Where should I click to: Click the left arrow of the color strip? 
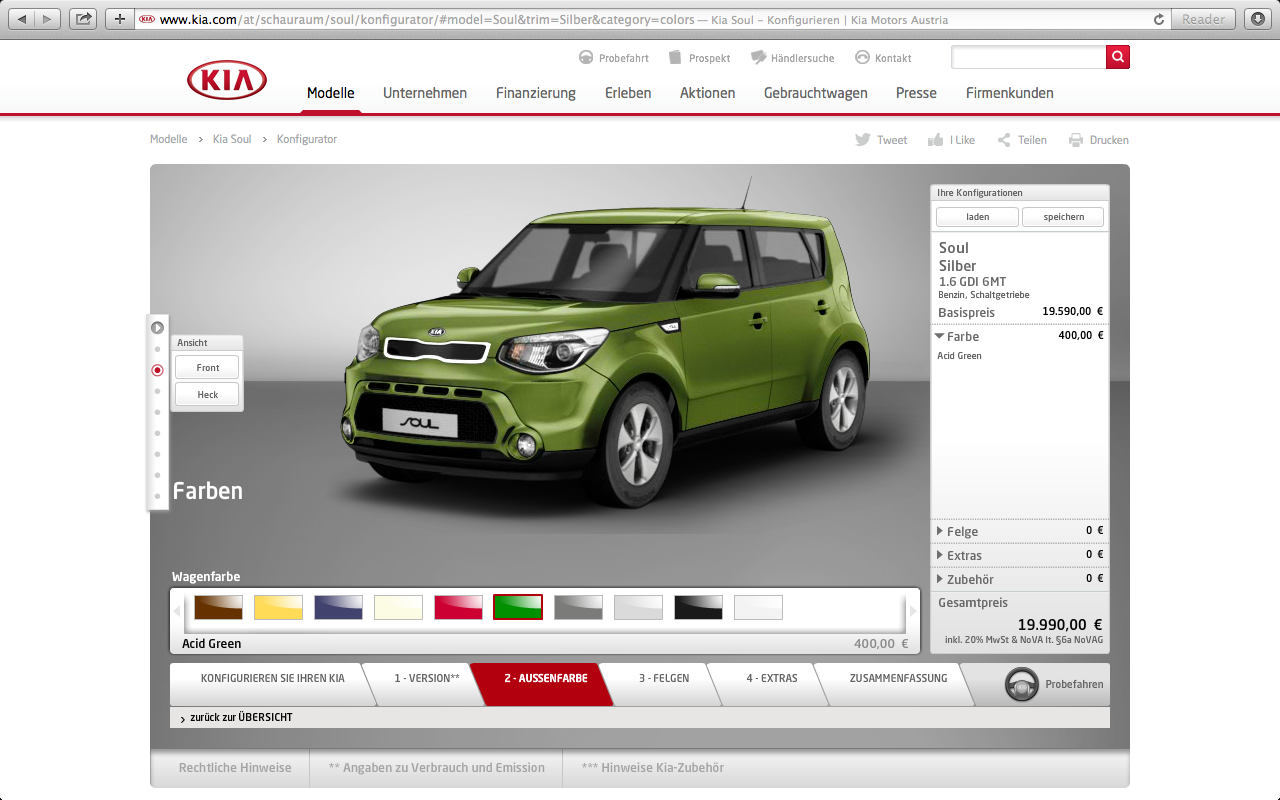177,609
